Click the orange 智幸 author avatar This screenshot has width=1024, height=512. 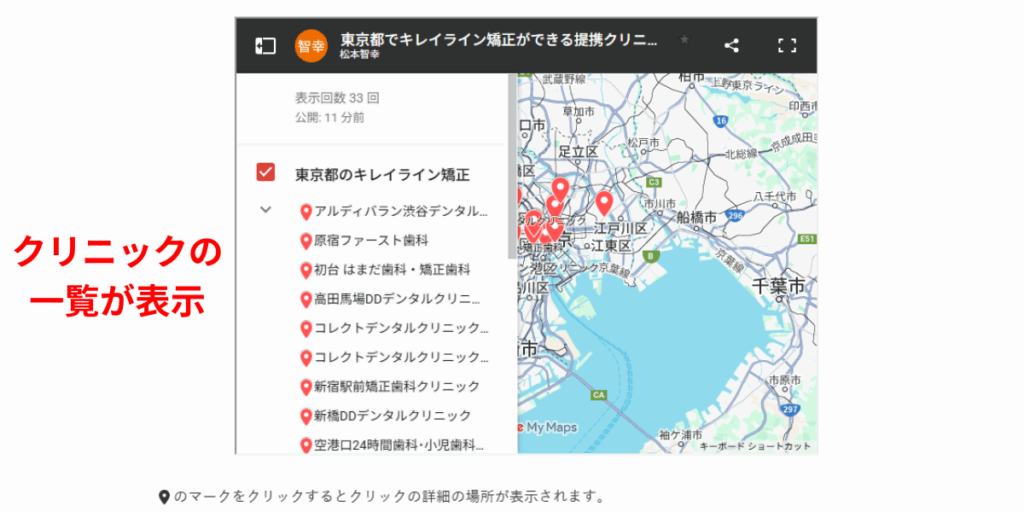312,46
